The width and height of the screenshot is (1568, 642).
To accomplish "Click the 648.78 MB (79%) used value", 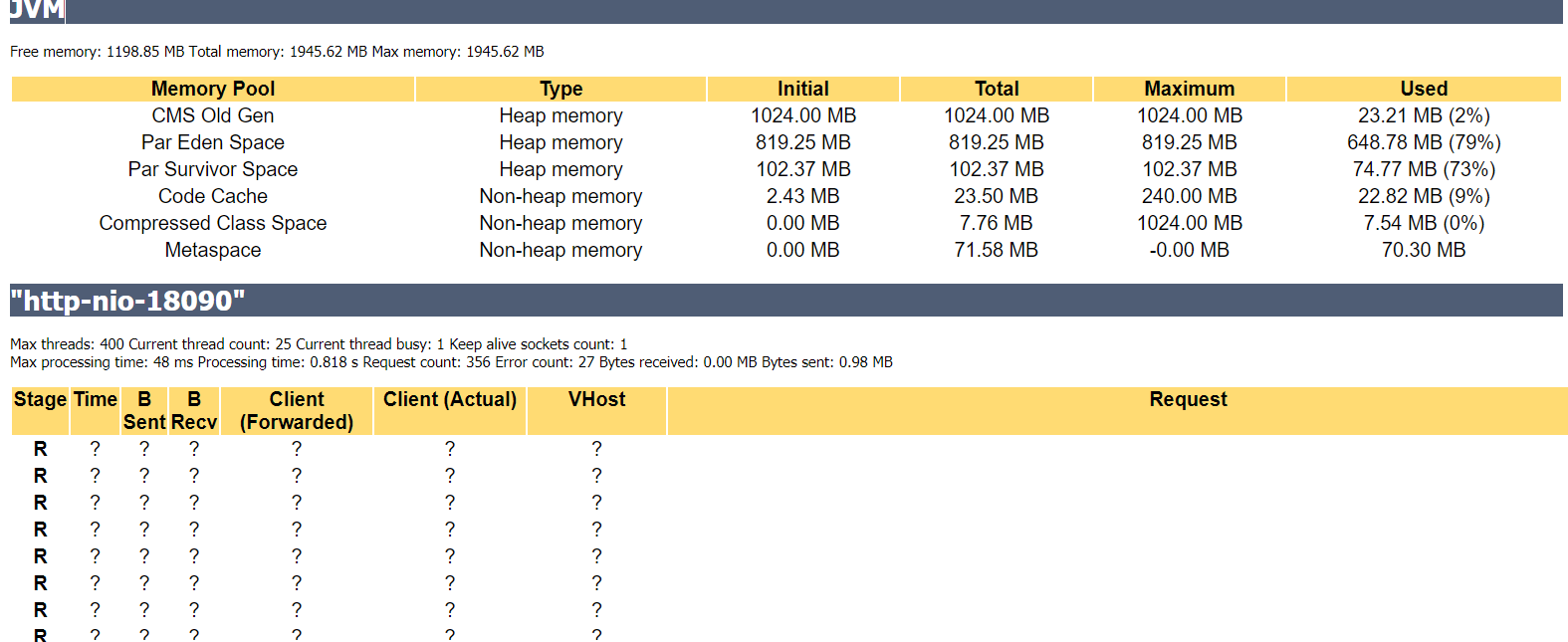I will [1423, 142].
